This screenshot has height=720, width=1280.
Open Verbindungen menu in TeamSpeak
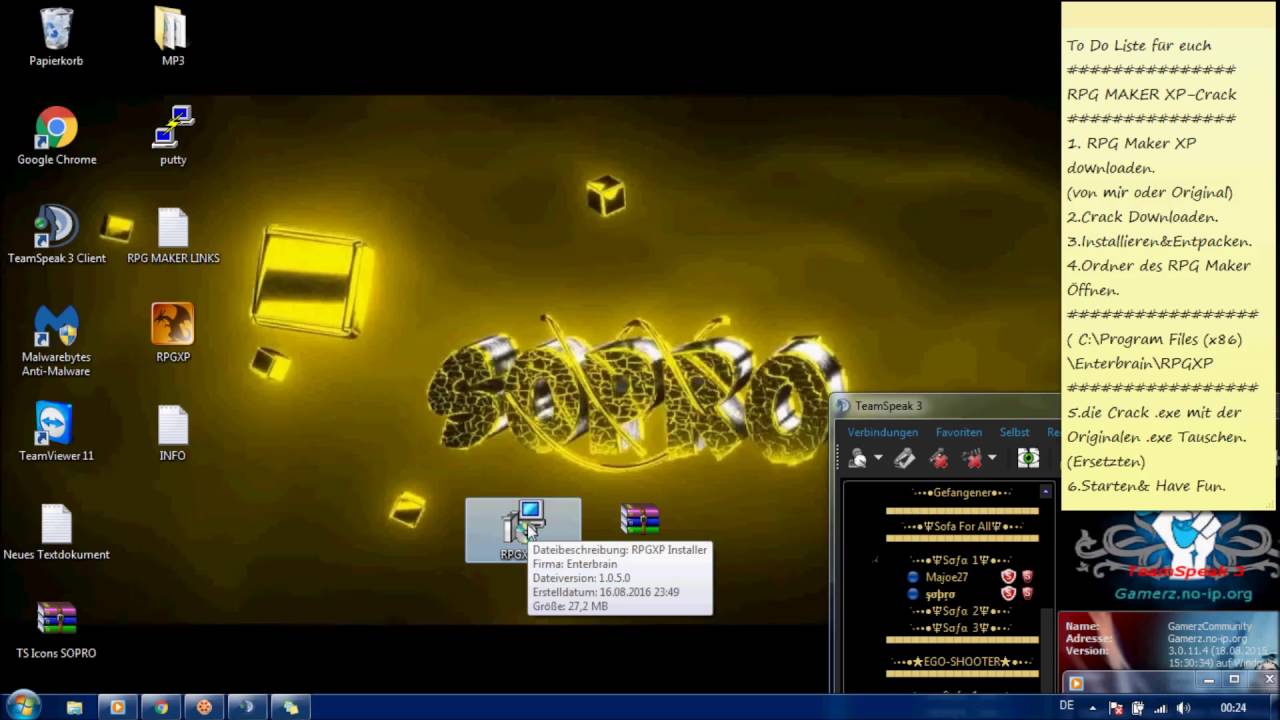point(883,432)
